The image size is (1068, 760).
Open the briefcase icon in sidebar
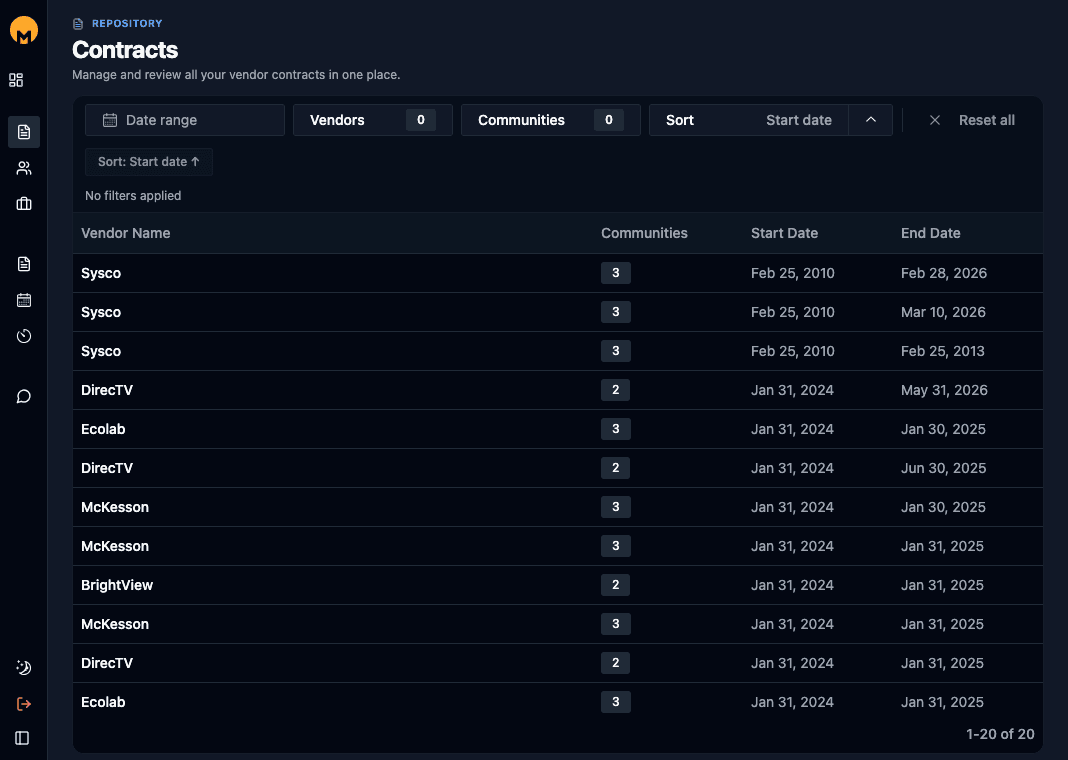click(x=24, y=204)
